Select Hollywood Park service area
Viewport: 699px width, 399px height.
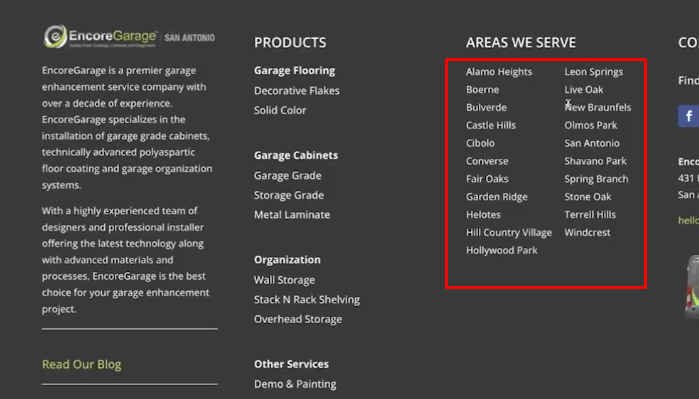coord(502,250)
